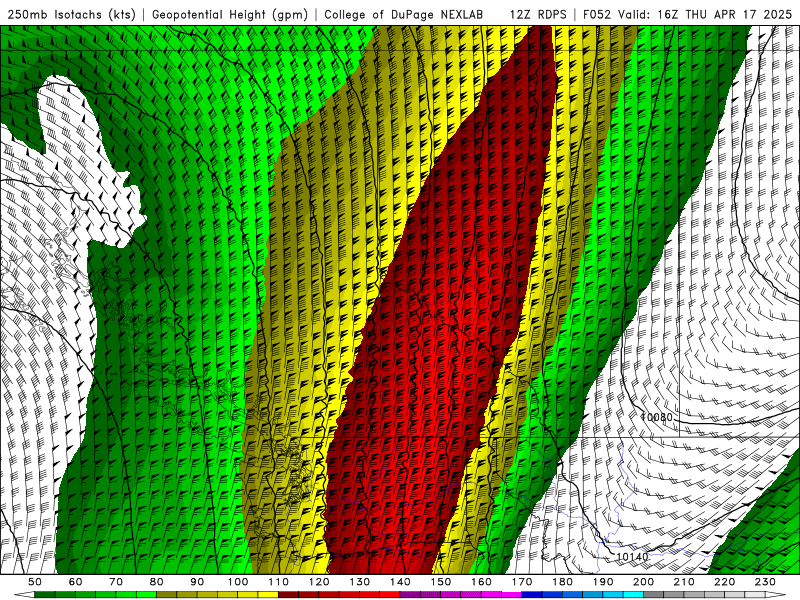Screen dimensions: 800x600
Task: Click the legend value '230'
Action: (766, 582)
